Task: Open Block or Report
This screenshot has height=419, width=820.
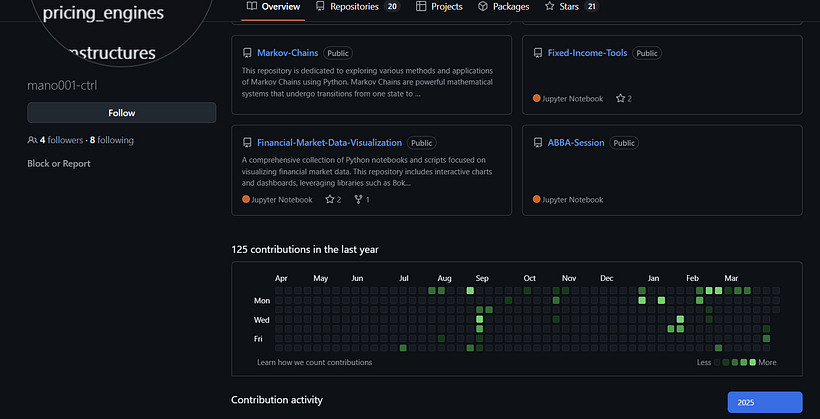Action: (59, 164)
